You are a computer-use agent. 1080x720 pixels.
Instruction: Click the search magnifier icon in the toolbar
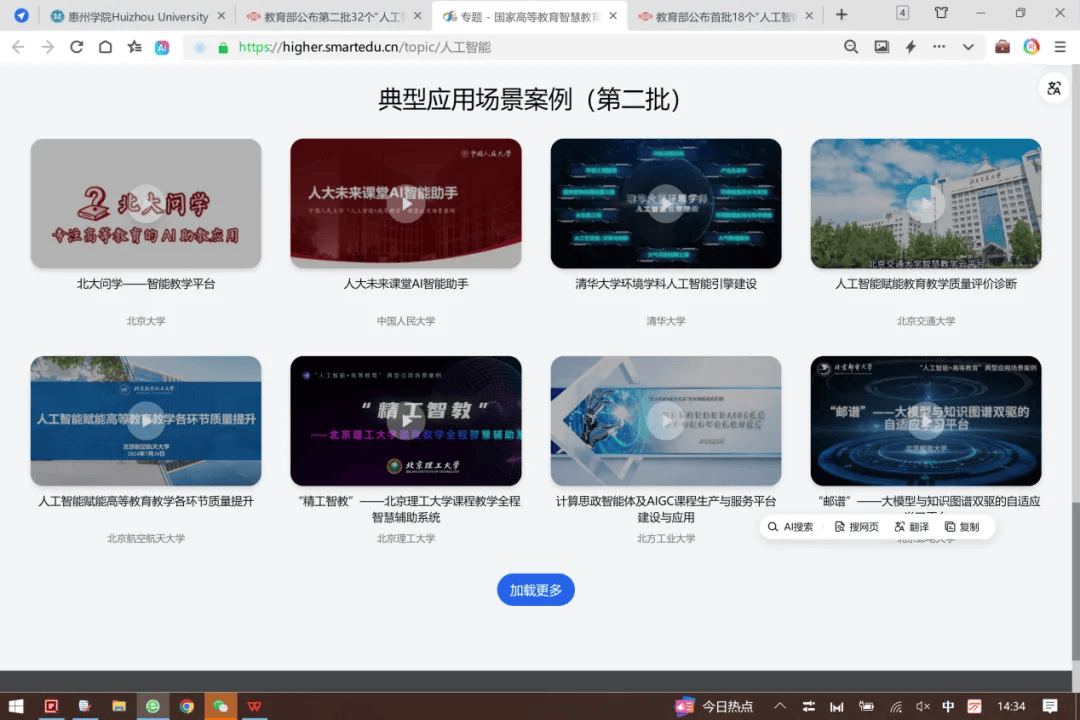coord(852,47)
